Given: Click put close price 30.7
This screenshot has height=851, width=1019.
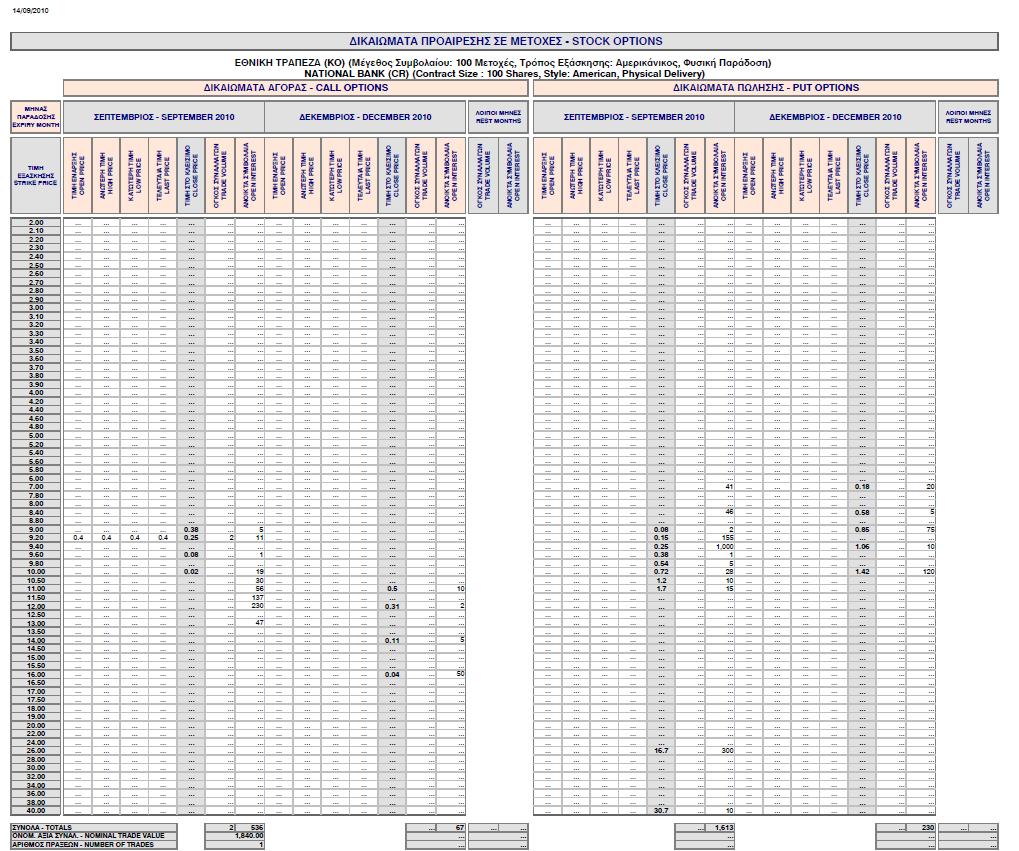Looking at the screenshot, I should click(661, 811).
